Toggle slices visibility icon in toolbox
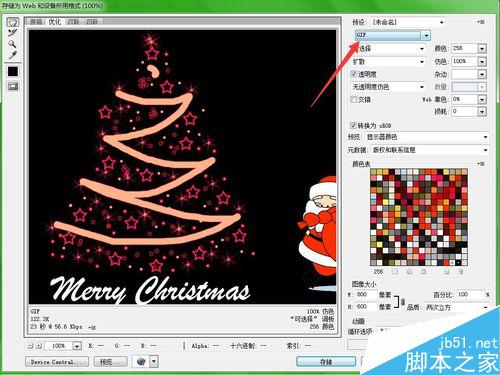This screenshot has width=500, height=375. point(13,86)
